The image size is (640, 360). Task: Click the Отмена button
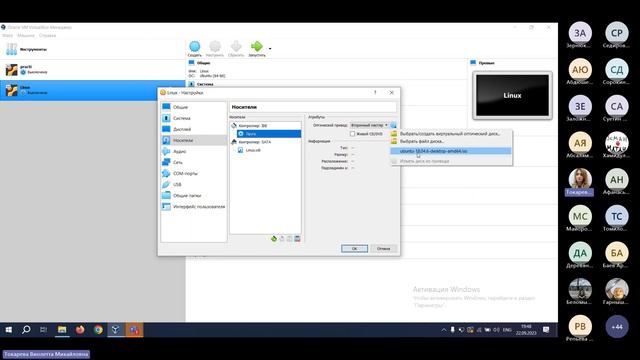pos(383,249)
